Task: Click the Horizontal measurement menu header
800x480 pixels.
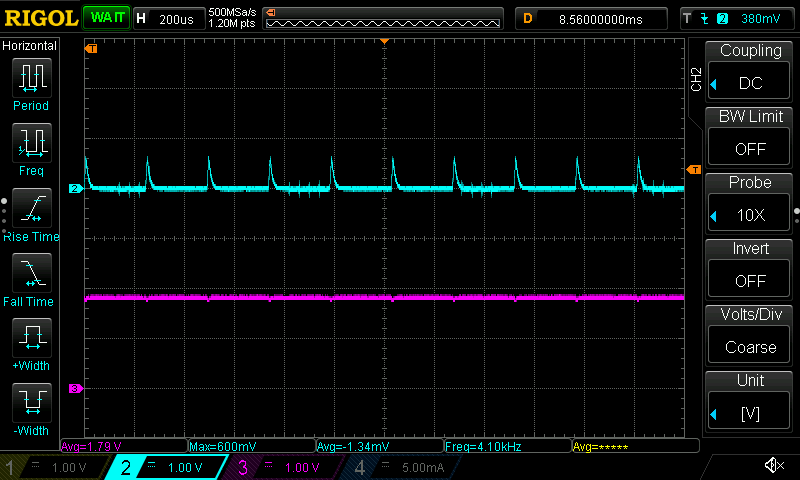Action: coord(30,45)
